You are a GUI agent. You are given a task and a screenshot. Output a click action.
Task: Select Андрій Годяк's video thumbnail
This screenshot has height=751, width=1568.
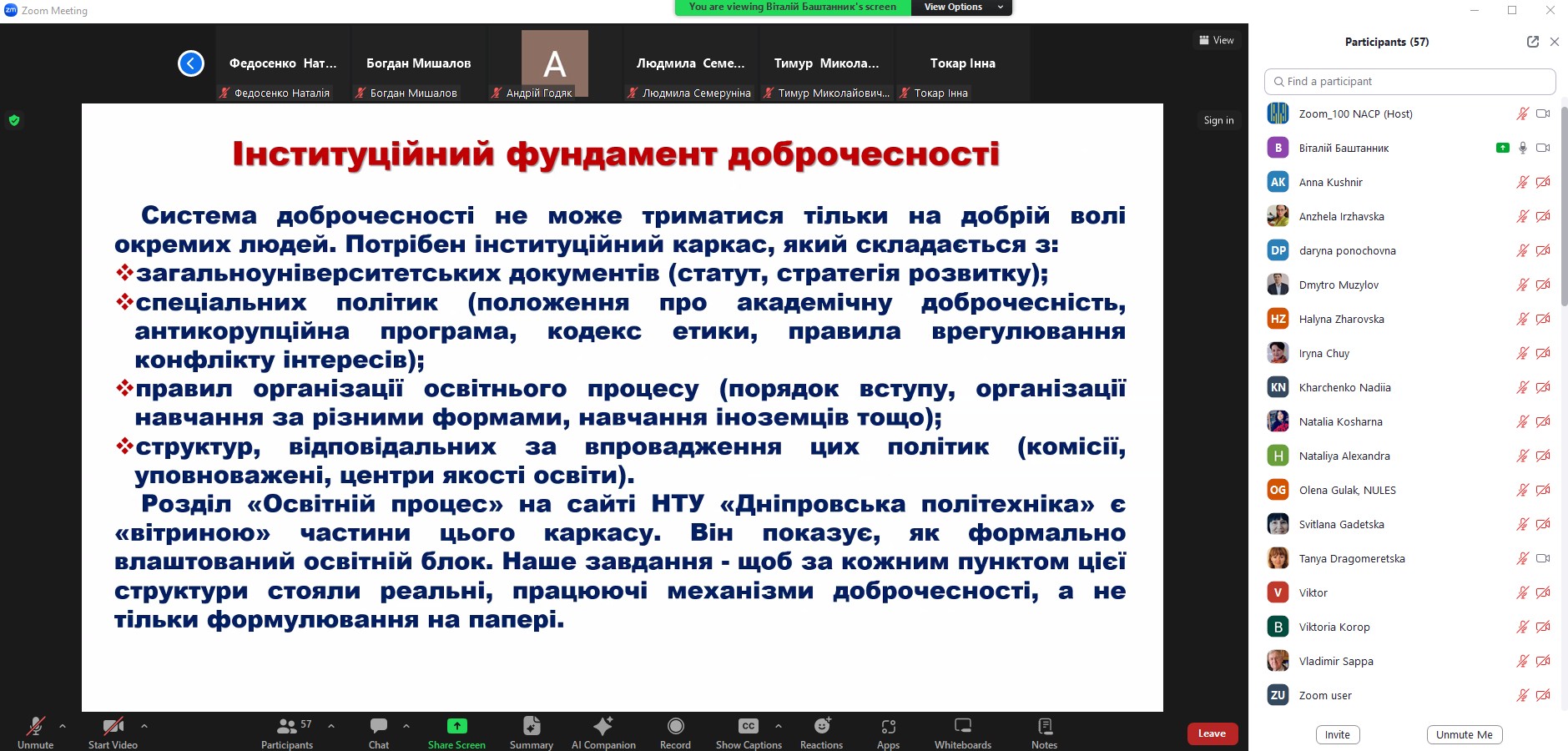[555, 64]
